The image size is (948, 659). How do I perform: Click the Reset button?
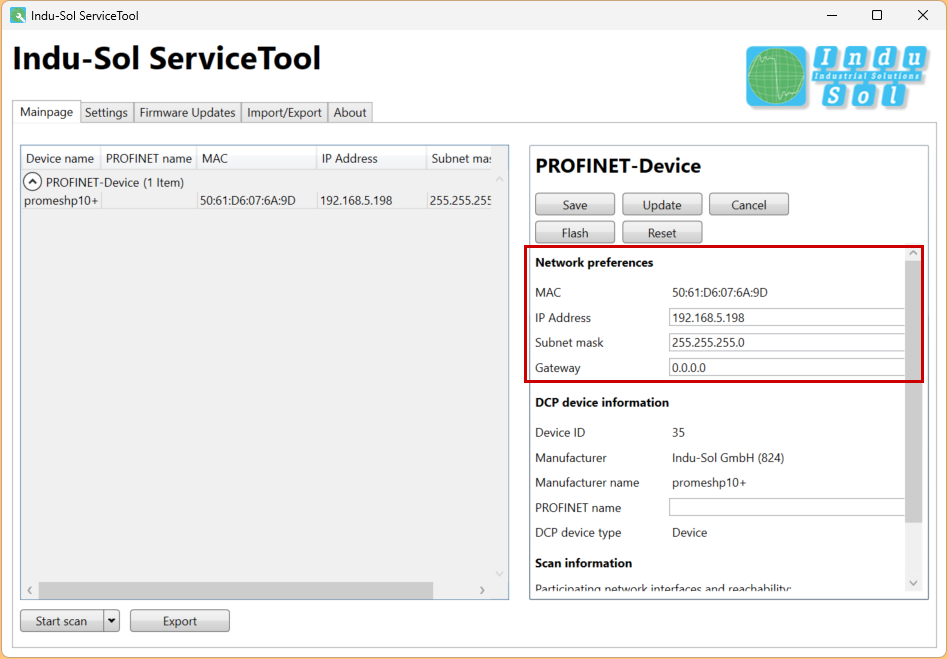[x=662, y=232]
